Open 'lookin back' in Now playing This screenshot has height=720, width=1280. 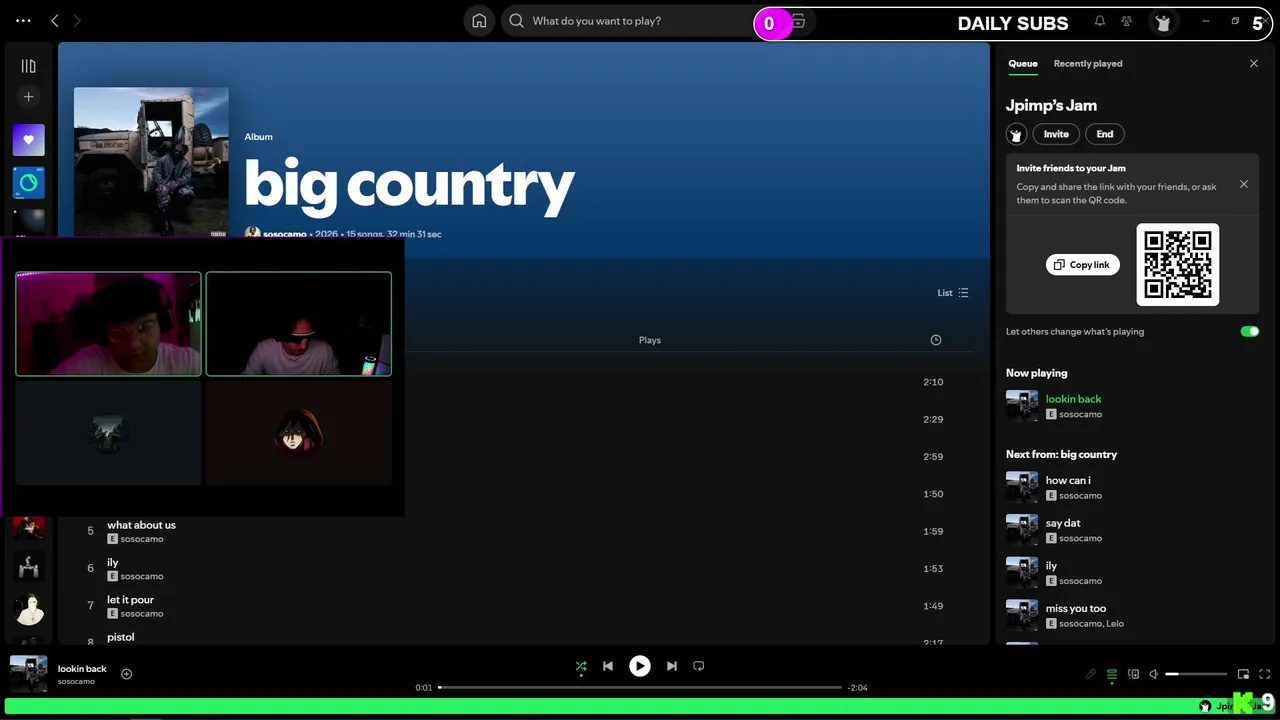[1073, 399]
